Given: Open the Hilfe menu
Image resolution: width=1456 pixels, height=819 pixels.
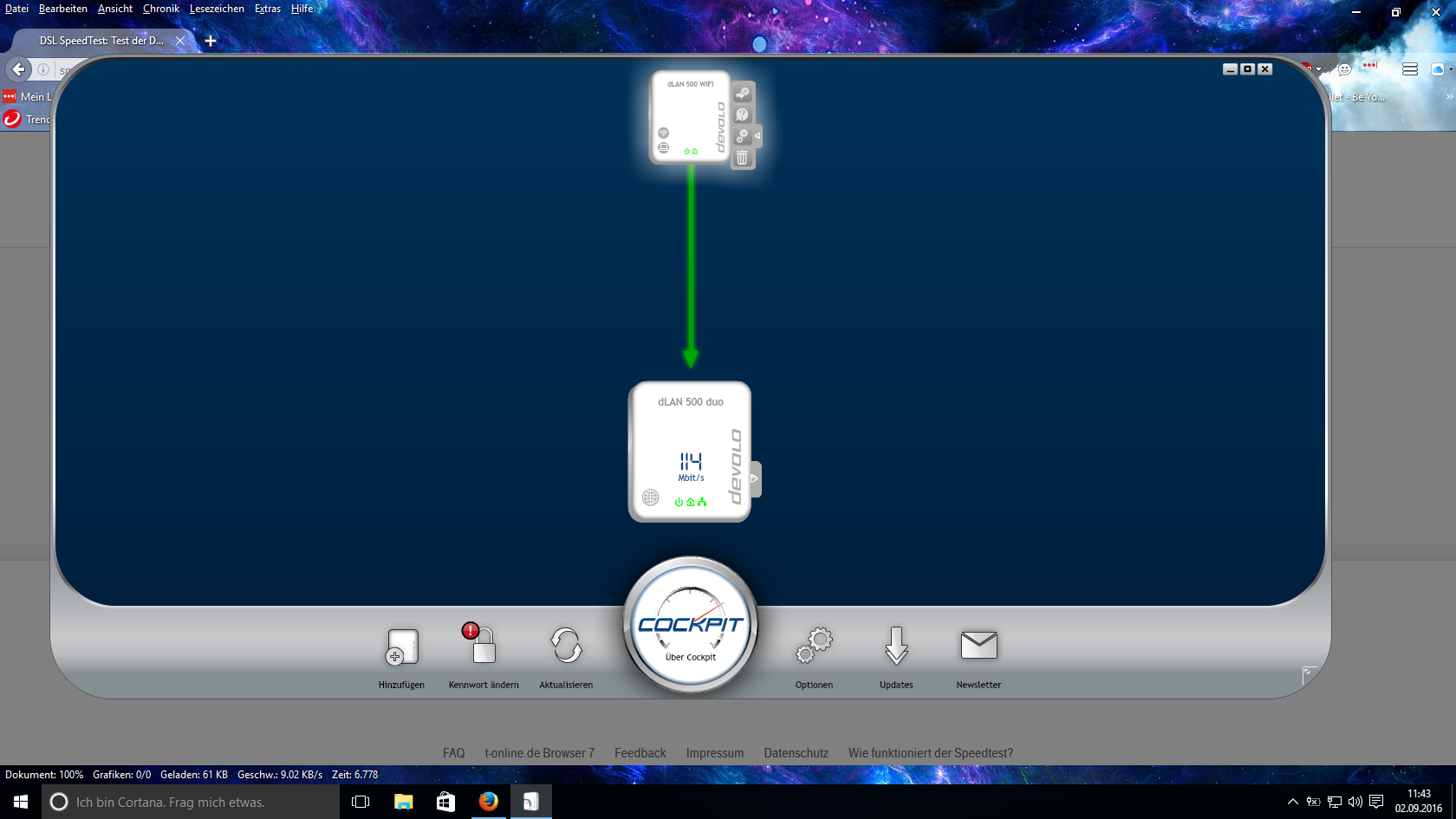Looking at the screenshot, I should (x=302, y=9).
